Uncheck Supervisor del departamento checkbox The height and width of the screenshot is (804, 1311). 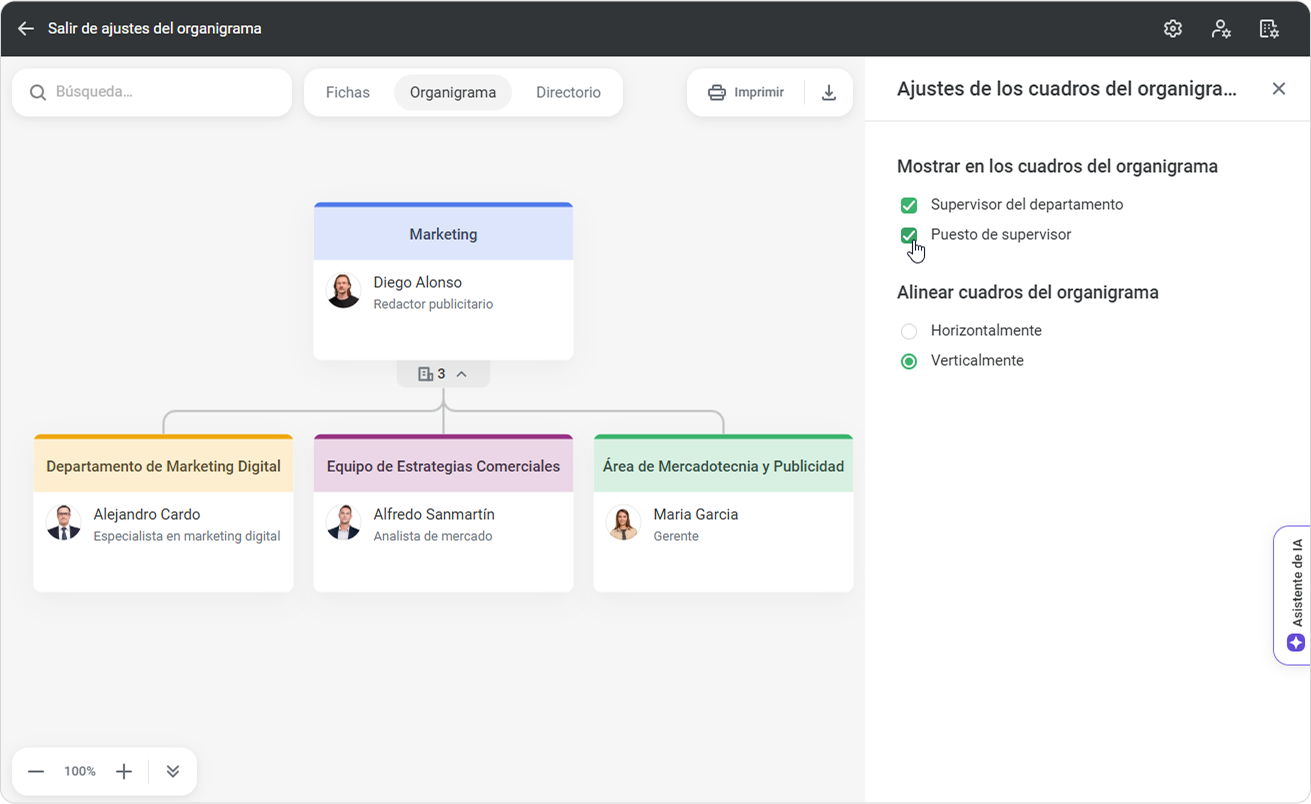tap(909, 205)
